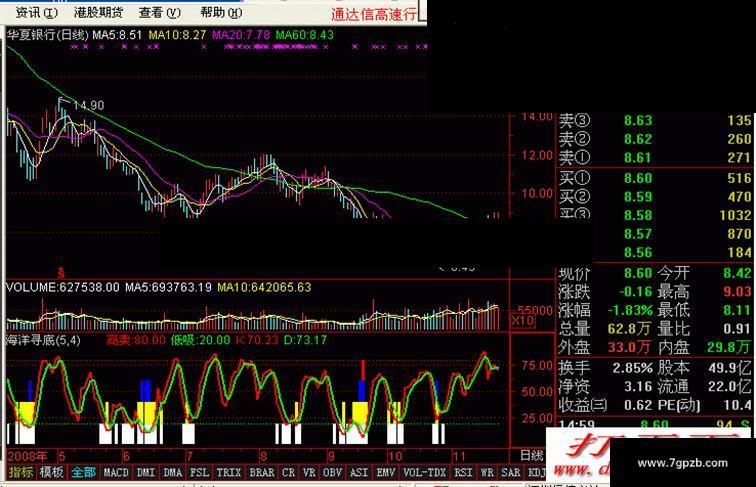Click the 高卖:80.00 indicator value

[136, 340]
